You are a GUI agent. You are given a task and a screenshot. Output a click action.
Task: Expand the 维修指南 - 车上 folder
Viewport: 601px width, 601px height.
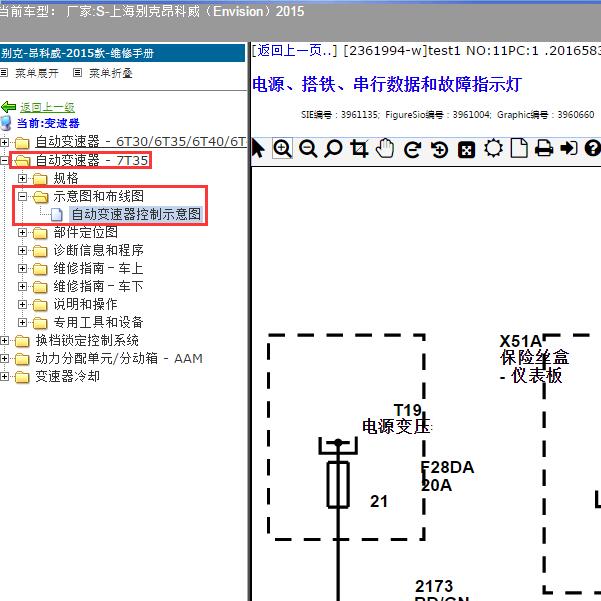[x=22, y=268]
